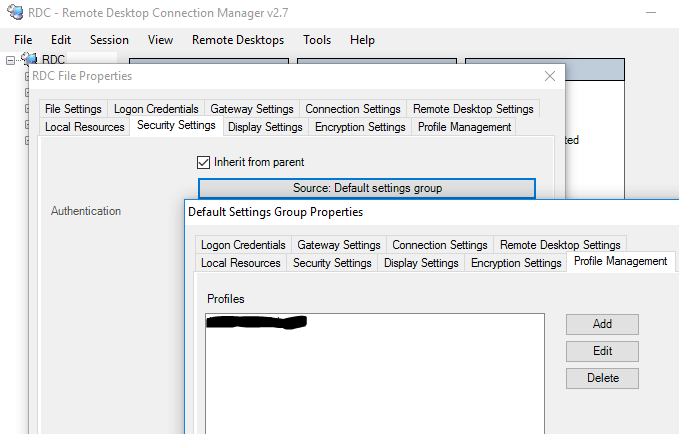
Task: Open the Remote Desktops menu
Action: point(237,40)
